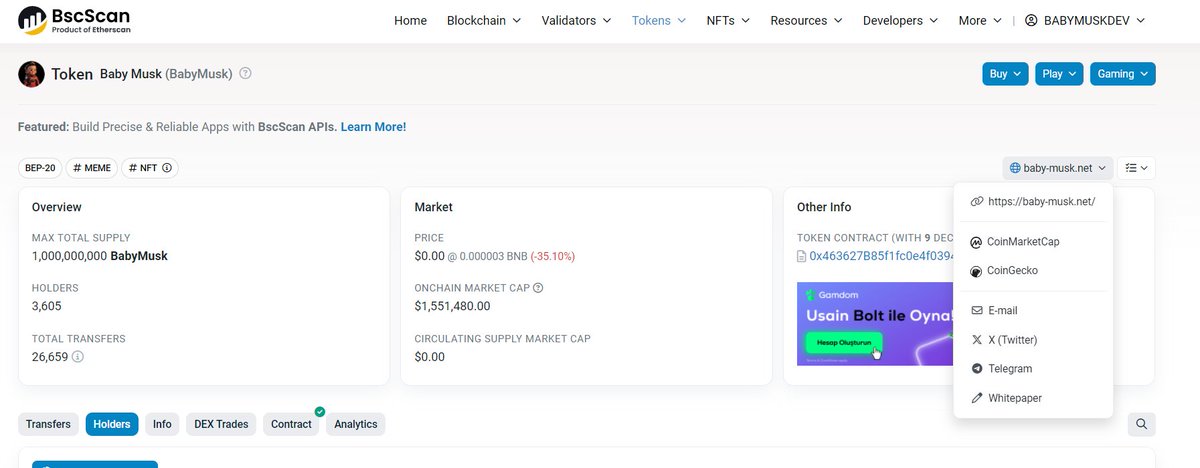This screenshot has width=1200, height=468.
Task: Open token contract address 0x463627B85f1fc0e4f0394
Action: (880, 257)
